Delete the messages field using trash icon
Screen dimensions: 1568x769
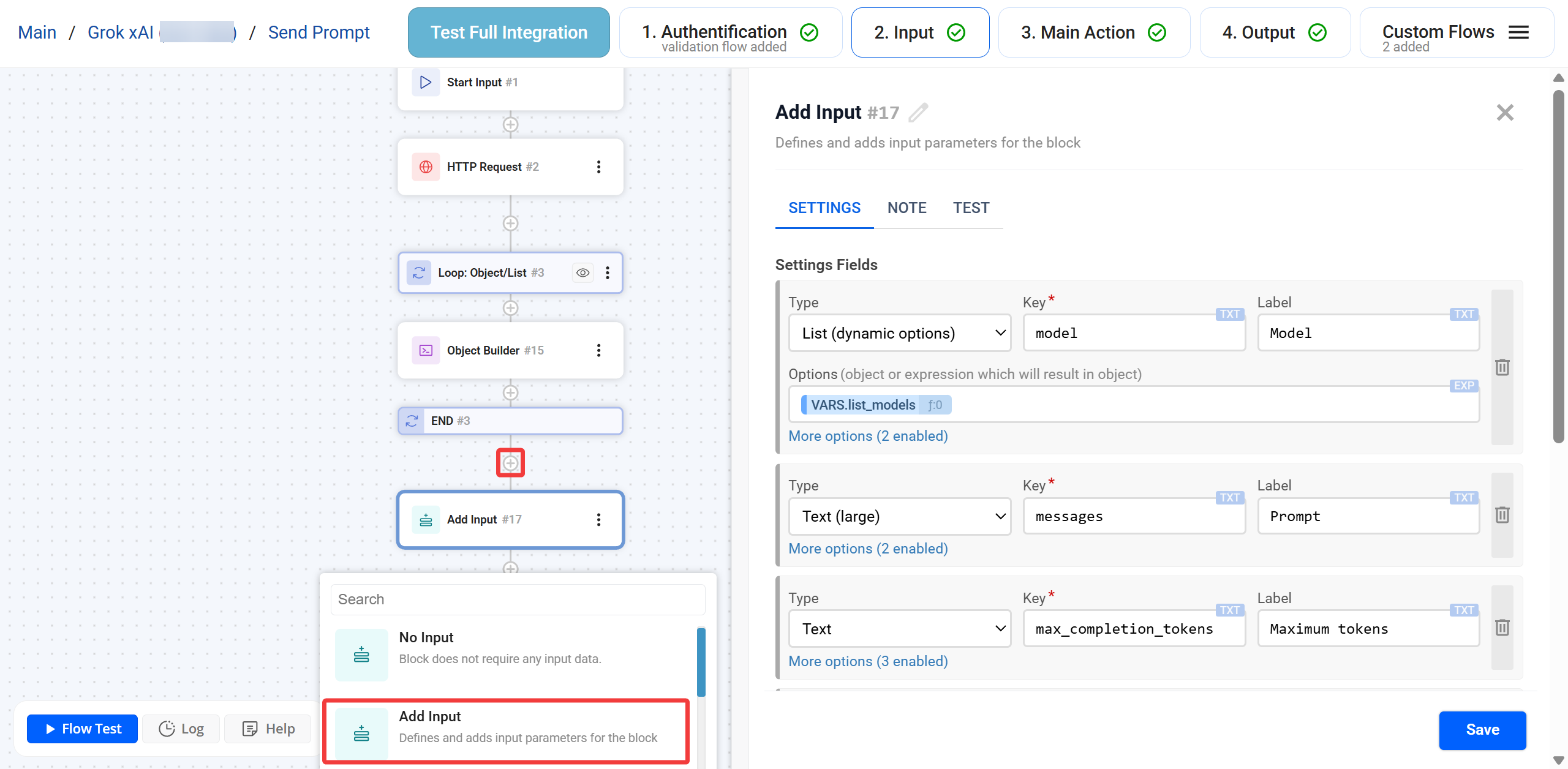coord(1502,515)
